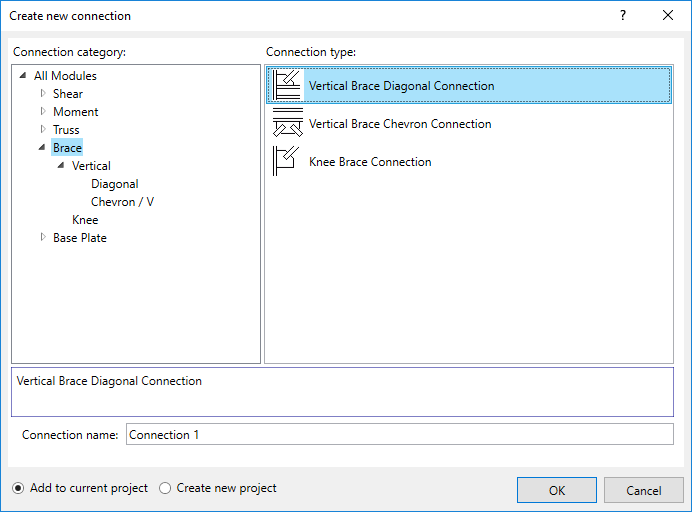Click the Knee Brace Connection icon
Viewport: 692px width, 512px height.
coord(287,162)
